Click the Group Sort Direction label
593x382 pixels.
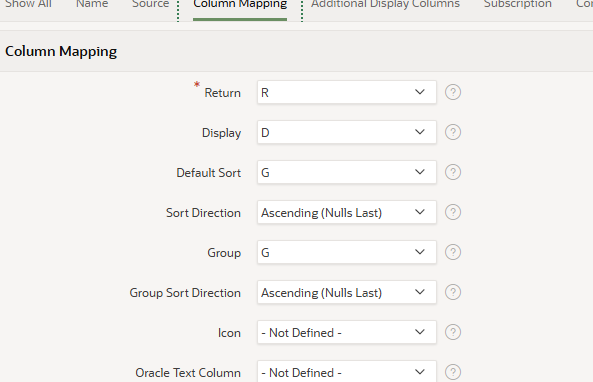tap(185, 293)
